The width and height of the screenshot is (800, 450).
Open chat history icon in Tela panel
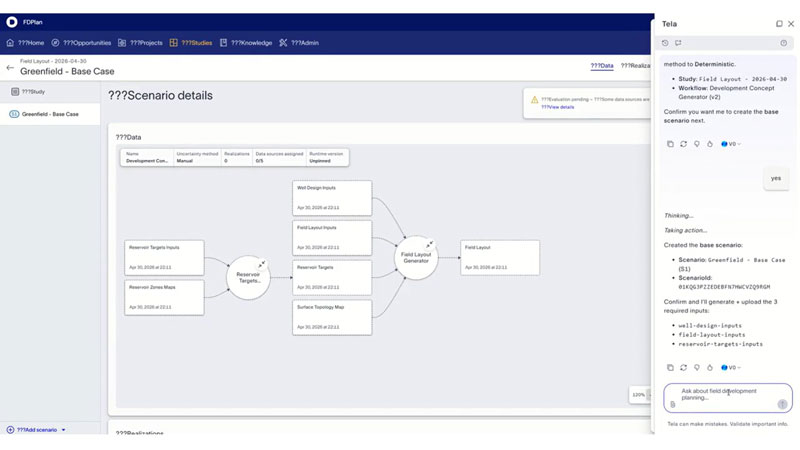point(665,43)
